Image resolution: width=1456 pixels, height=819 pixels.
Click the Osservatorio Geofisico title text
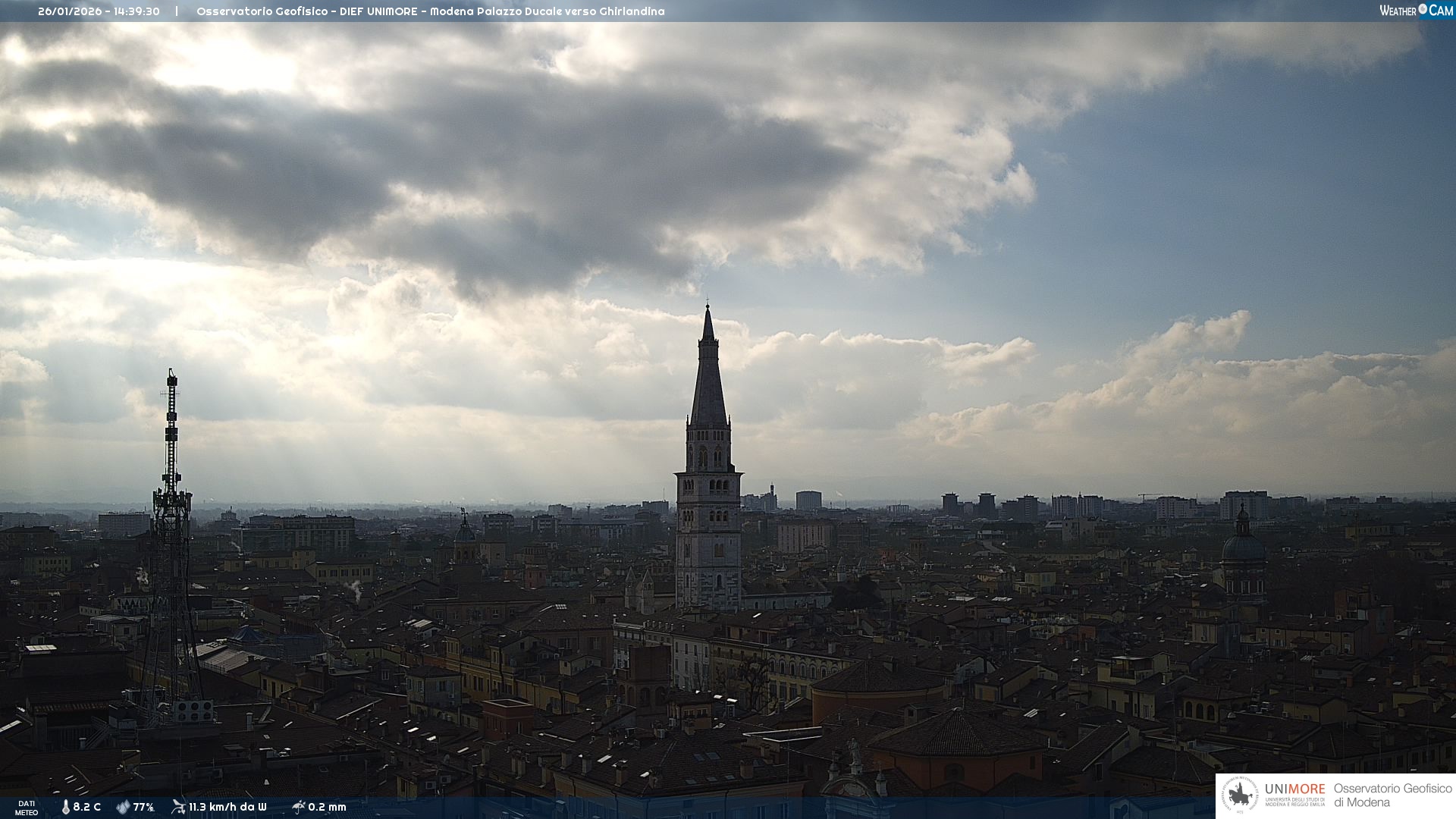pos(262,11)
